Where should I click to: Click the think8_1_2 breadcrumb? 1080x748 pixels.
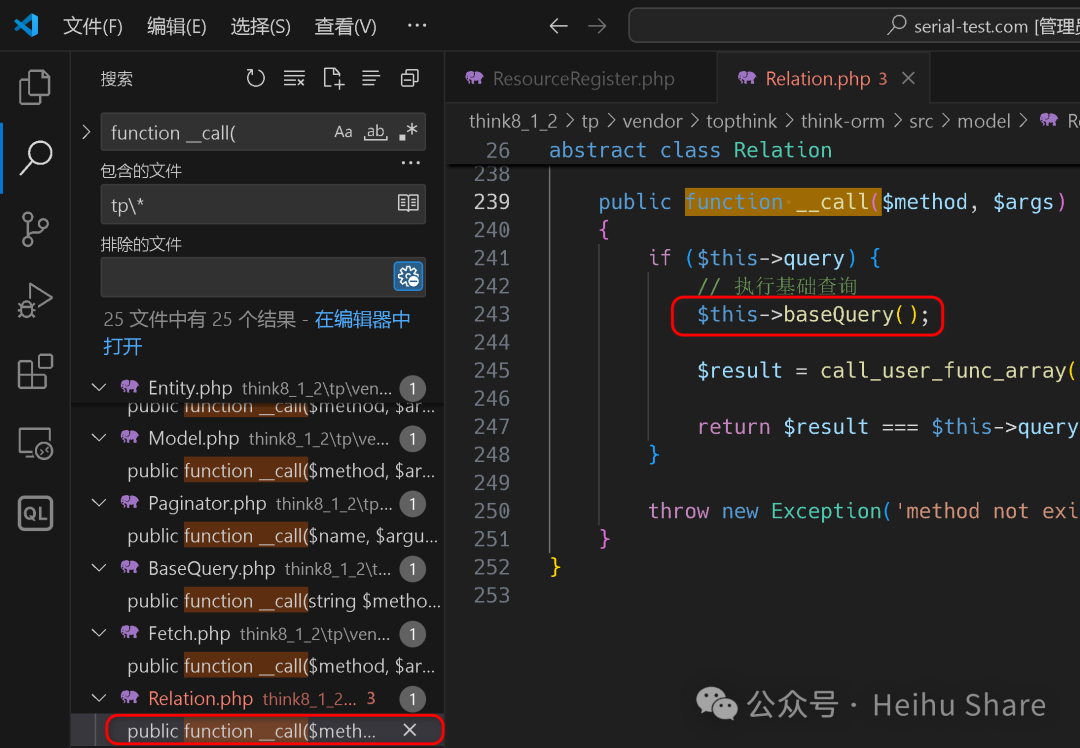click(513, 121)
